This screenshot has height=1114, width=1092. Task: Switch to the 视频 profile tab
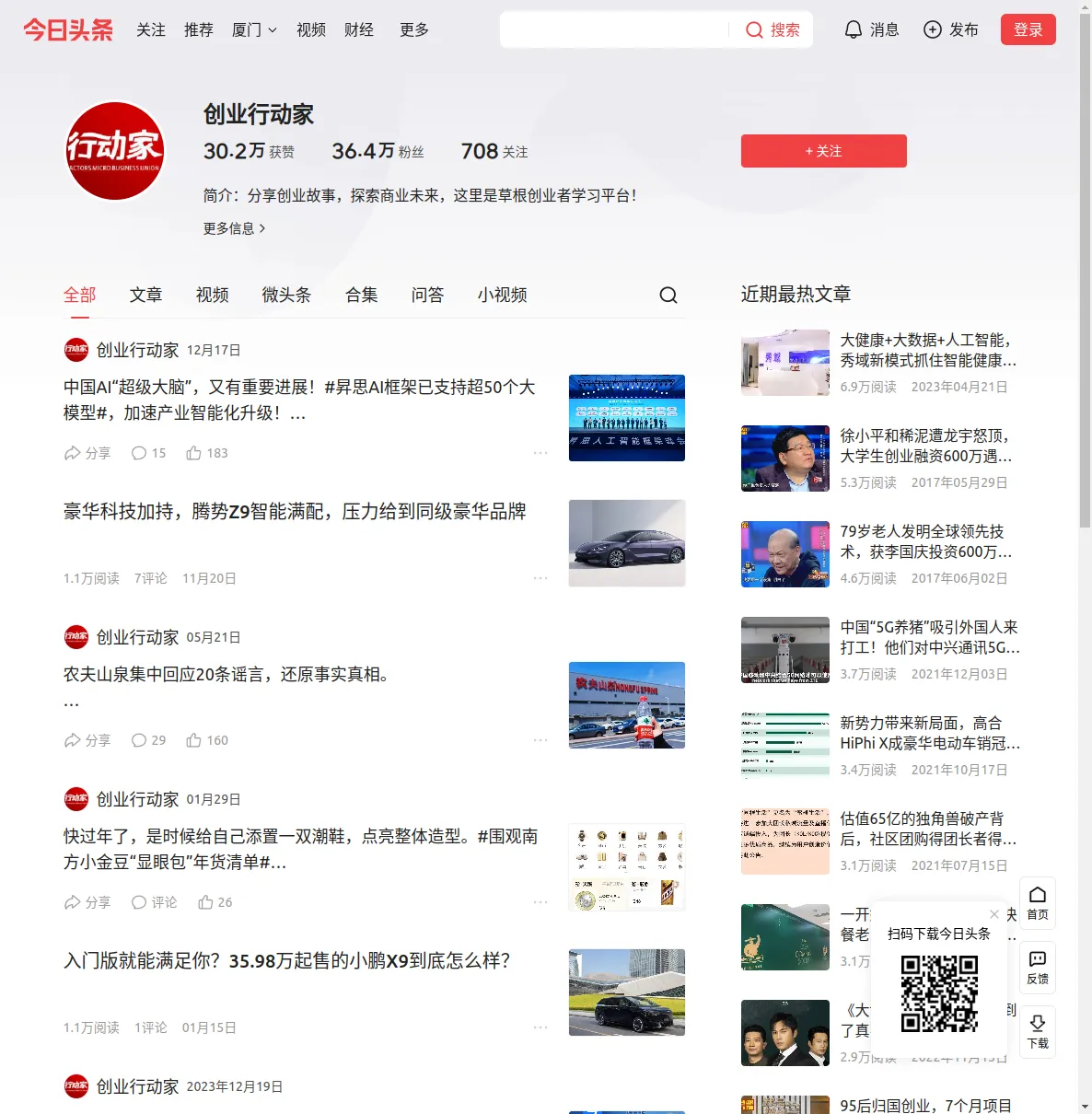click(x=213, y=295)
